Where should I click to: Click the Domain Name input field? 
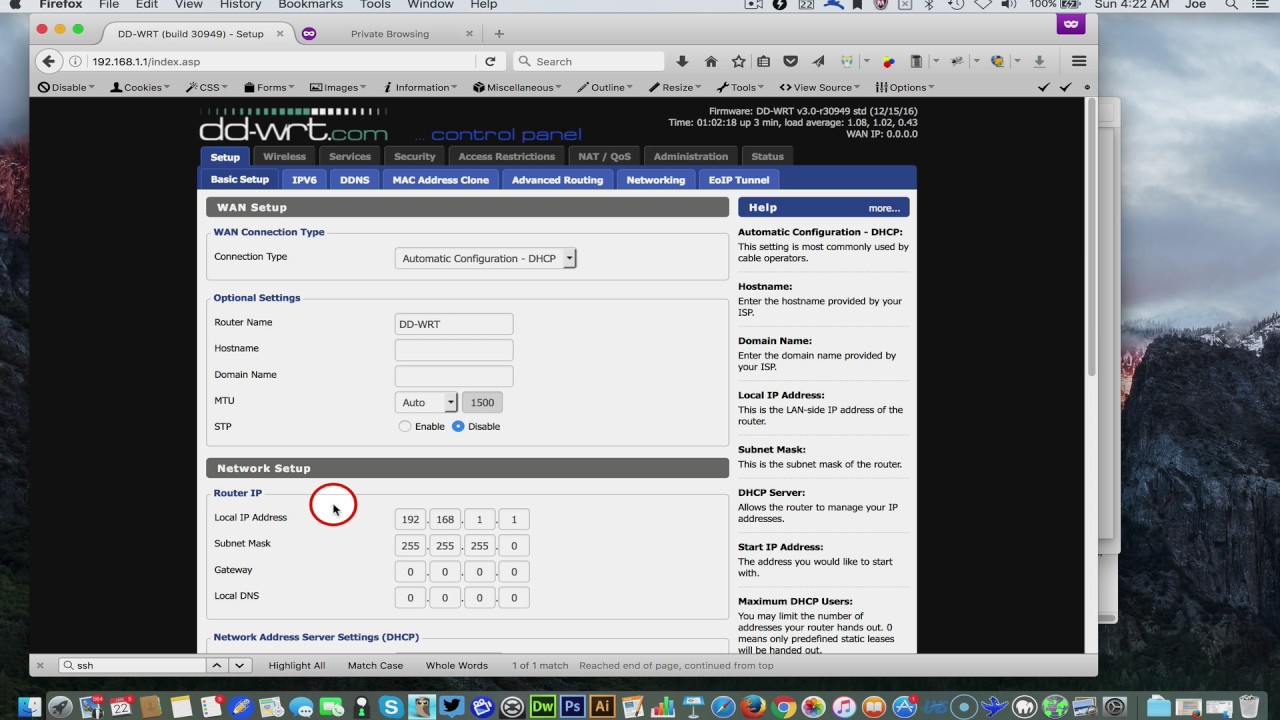pos(454,376)
